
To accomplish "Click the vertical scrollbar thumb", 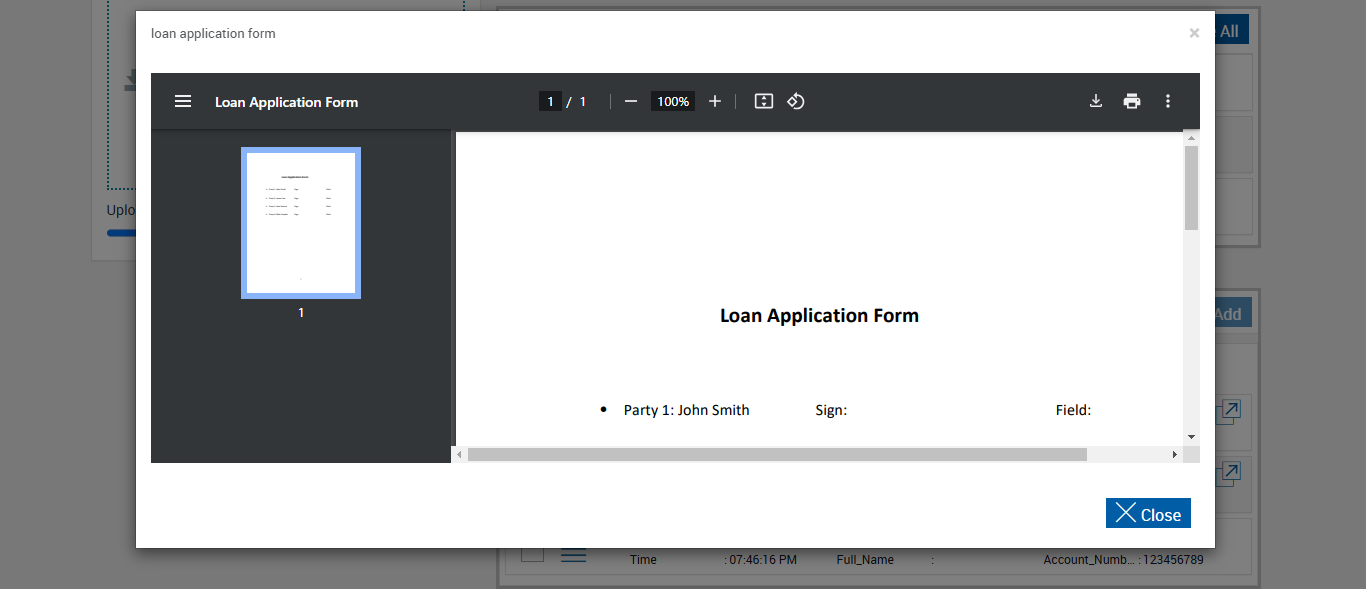I will pos(1191,188).
